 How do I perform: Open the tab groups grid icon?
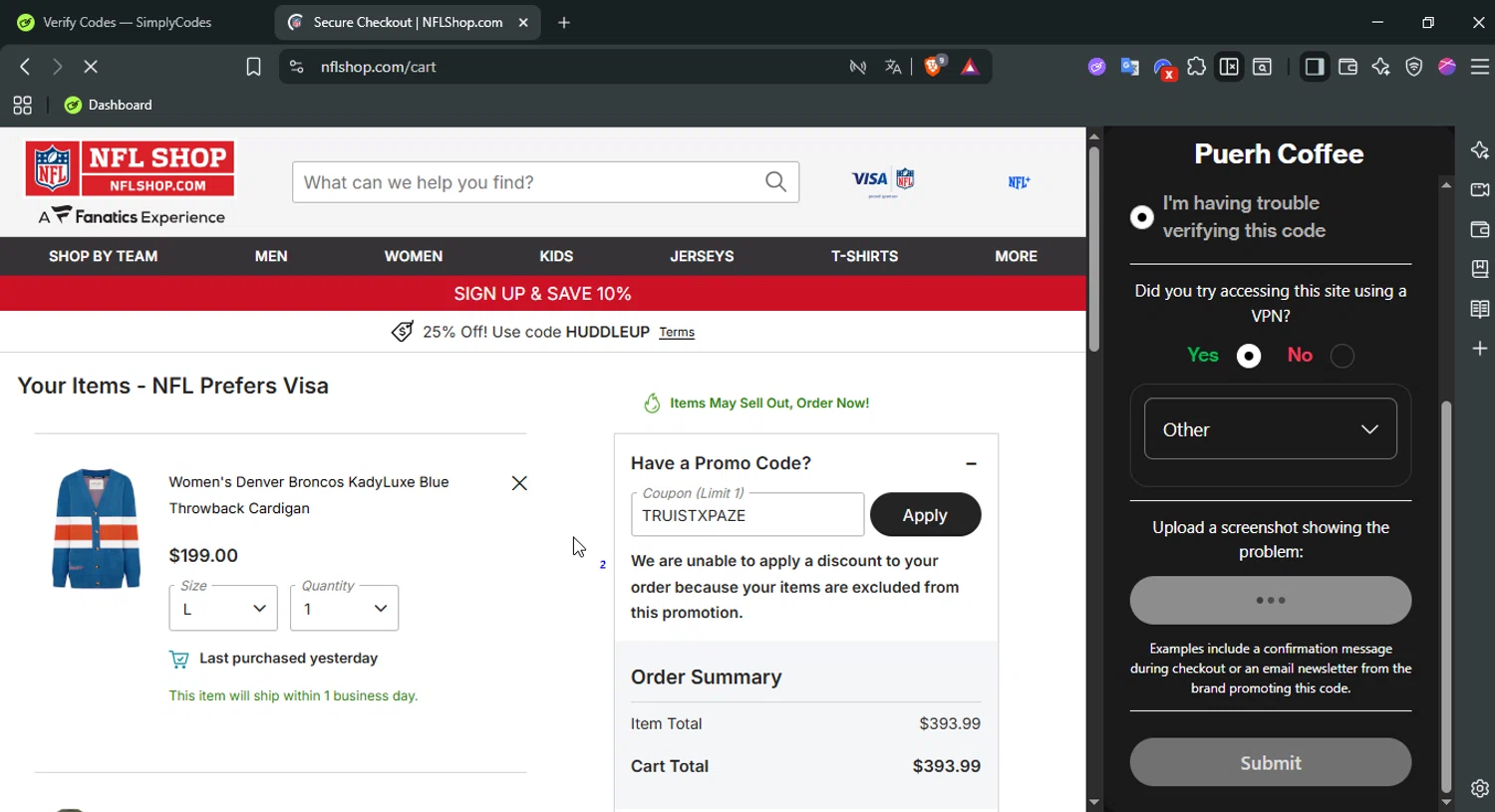pyautogui.click(x=22, y=105)
